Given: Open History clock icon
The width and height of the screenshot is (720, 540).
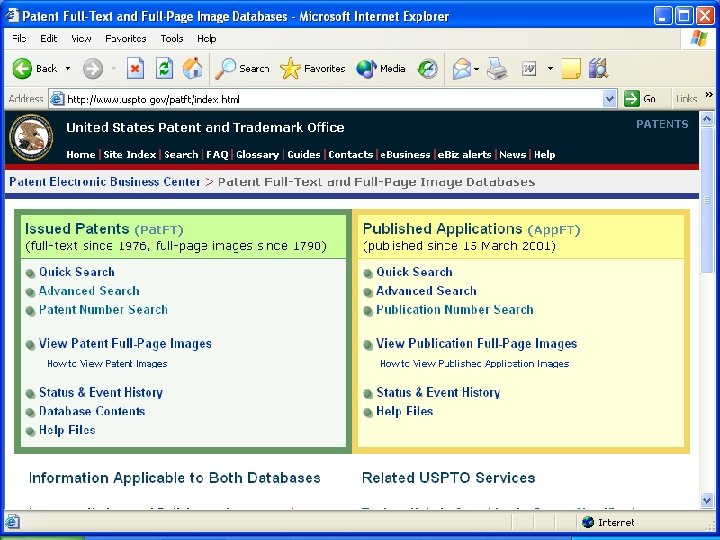Looking at the screenshot, I should 428,69.
